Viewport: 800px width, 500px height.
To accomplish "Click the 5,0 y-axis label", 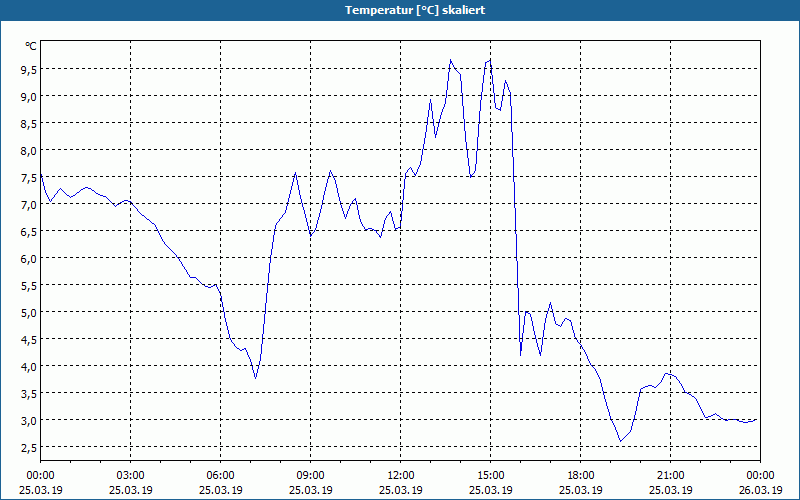I will 28,313.
